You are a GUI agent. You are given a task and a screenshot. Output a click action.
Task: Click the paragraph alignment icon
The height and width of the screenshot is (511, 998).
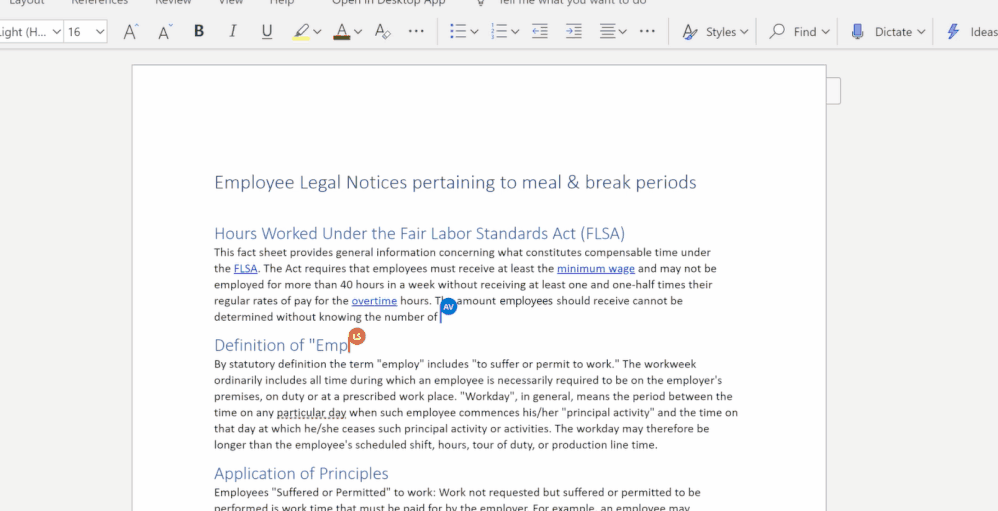(608, 32)
